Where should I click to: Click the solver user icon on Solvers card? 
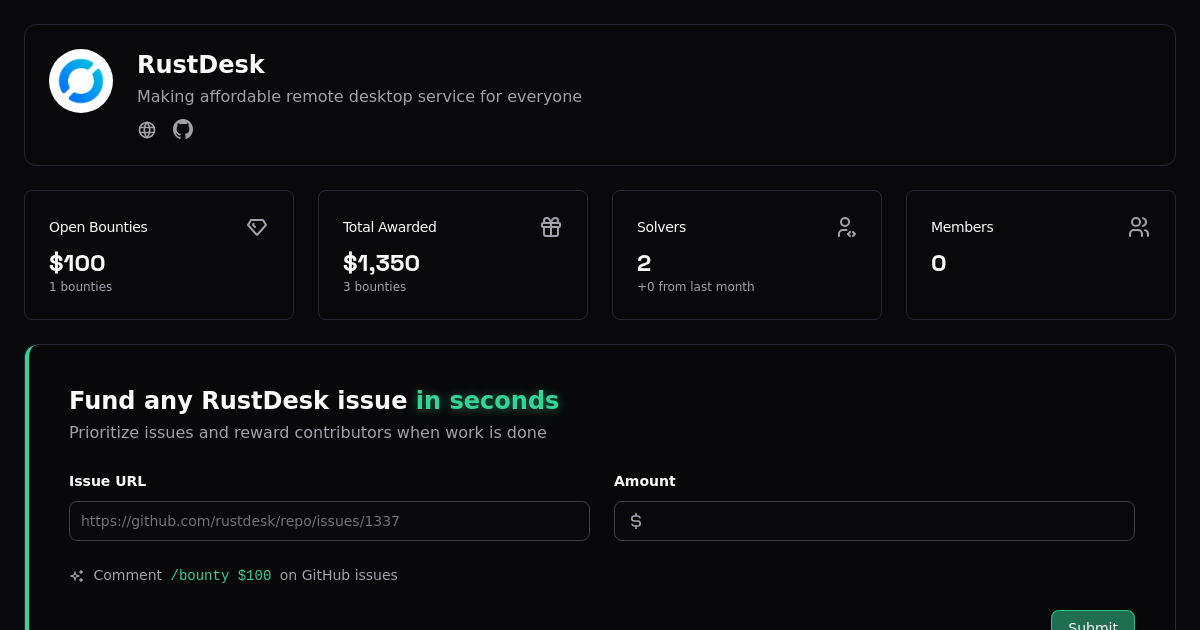[847, 227]
